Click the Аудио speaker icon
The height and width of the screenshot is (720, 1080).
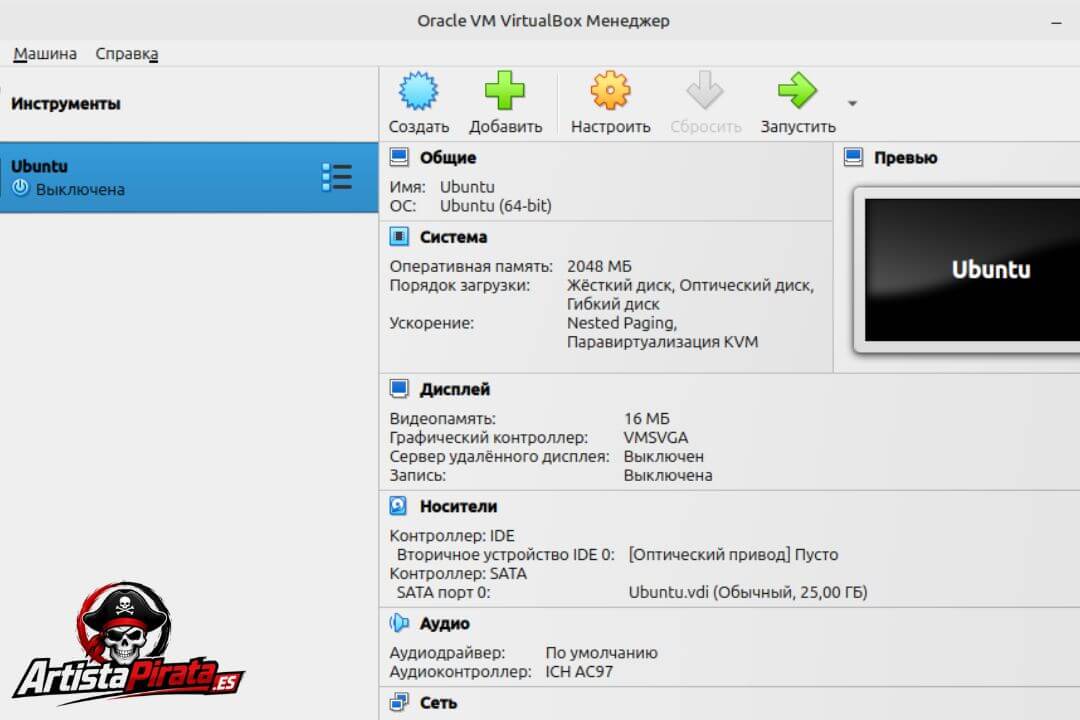(x=399, y=623)
